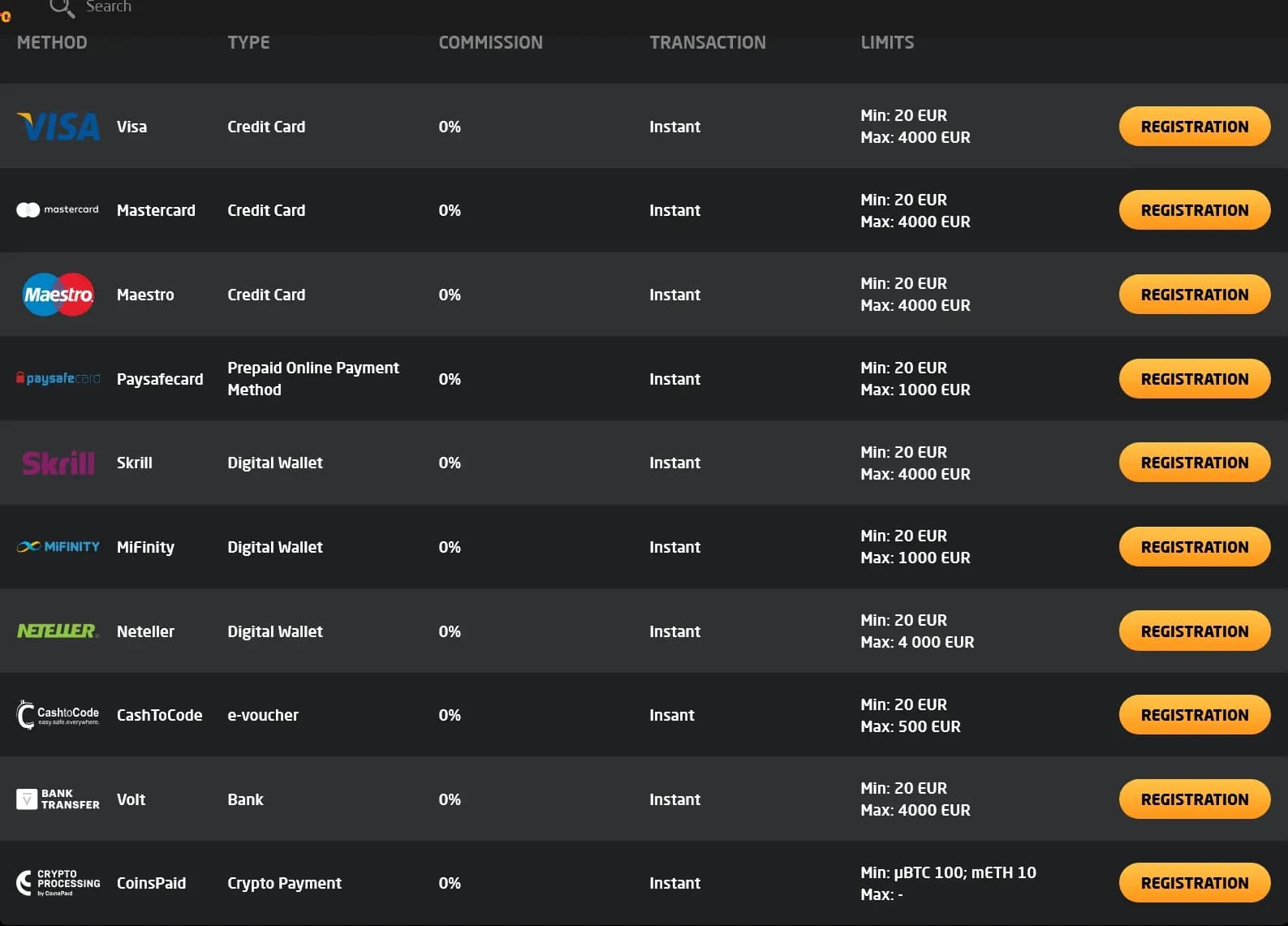Click the Volt bank transfer logo
This screenshot has height=926, width=1288.
click(58, 799)
